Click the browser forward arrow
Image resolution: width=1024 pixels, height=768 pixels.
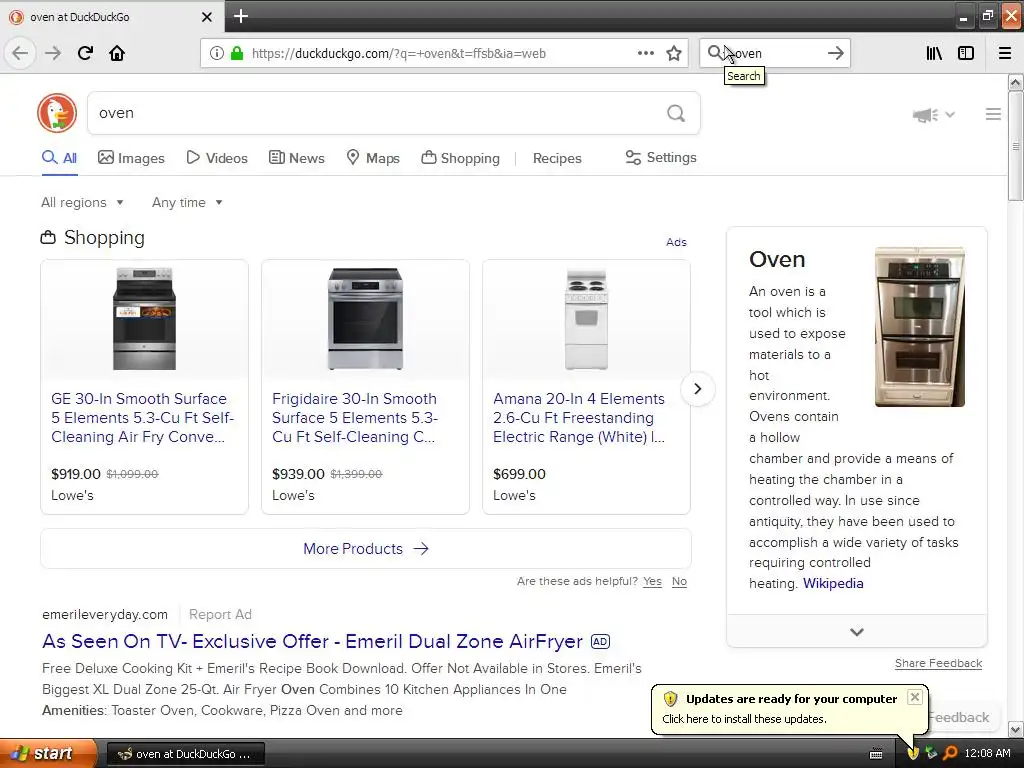click(x=53, y=53)
